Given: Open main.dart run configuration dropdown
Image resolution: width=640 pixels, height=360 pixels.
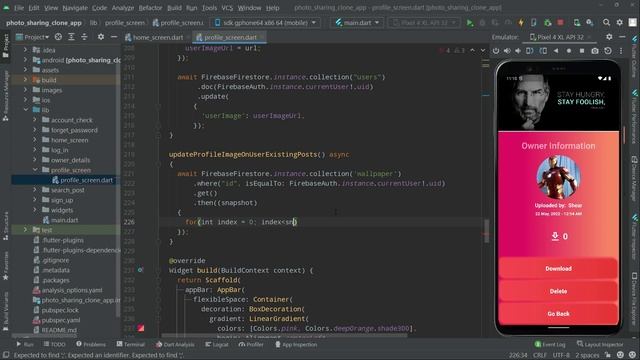Looking at the screenshot, I should [x=357, y=23].
